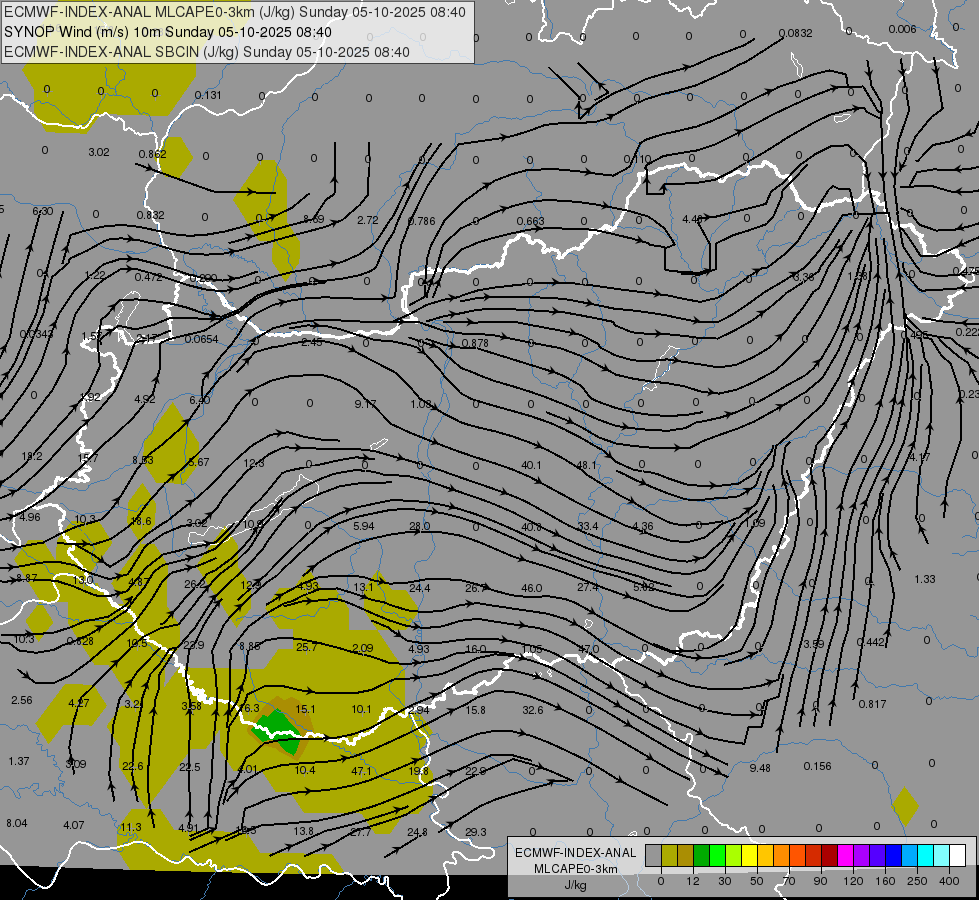Screen dimensions: 979x900
Task: Click the map value 15.1
Action: pyautogui.click(x=305, y=709)
